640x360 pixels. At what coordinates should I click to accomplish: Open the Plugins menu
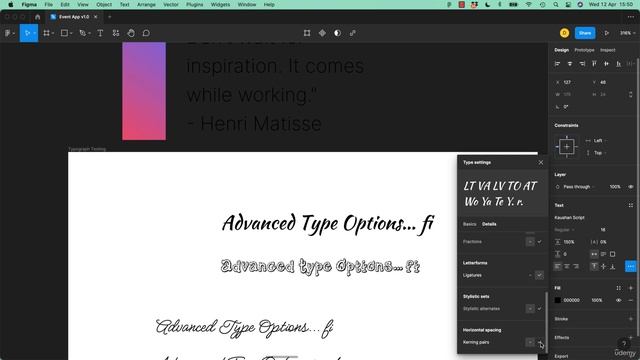[194, 4]
